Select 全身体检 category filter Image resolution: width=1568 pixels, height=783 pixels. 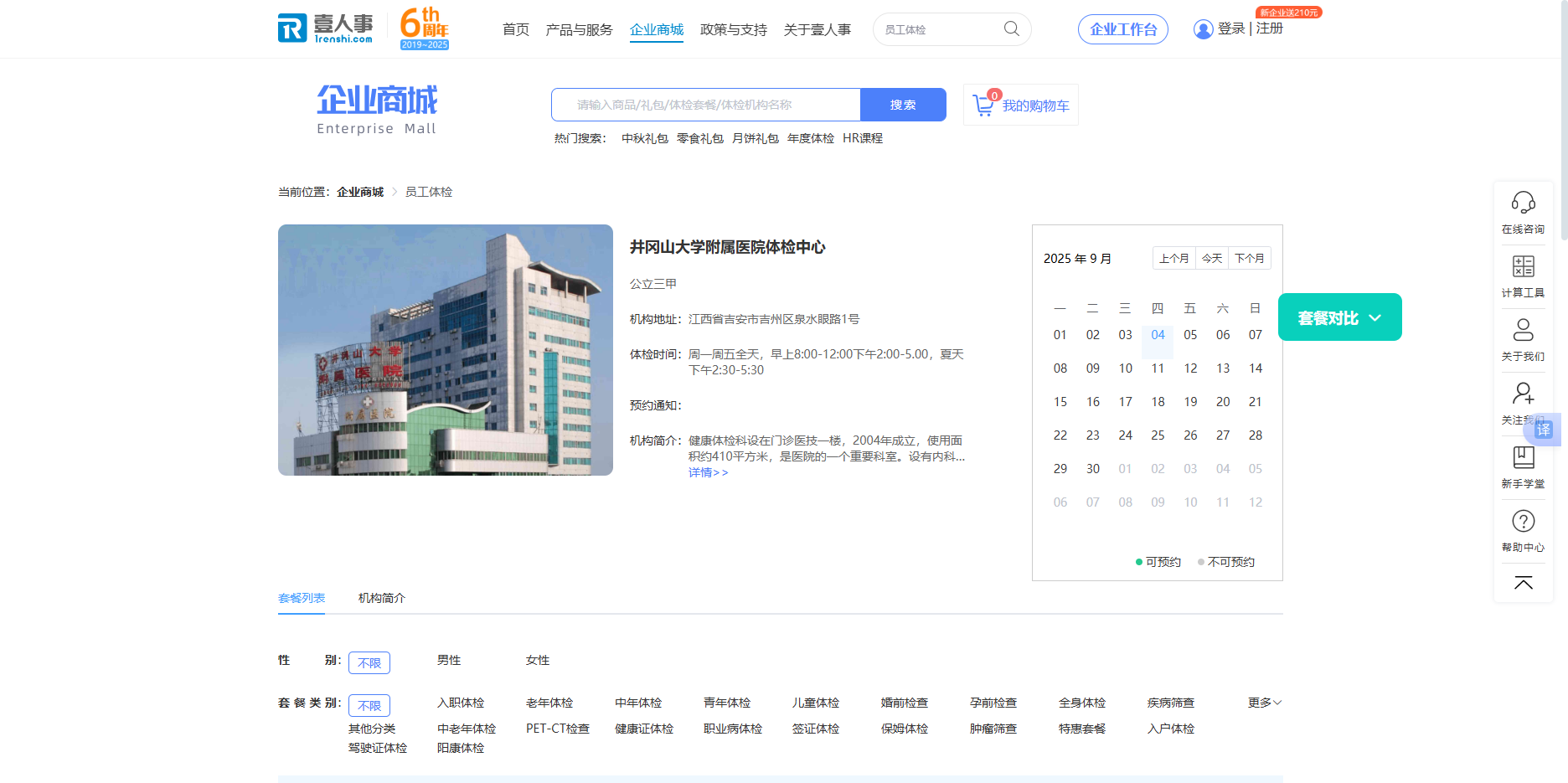coord(1082,703)
